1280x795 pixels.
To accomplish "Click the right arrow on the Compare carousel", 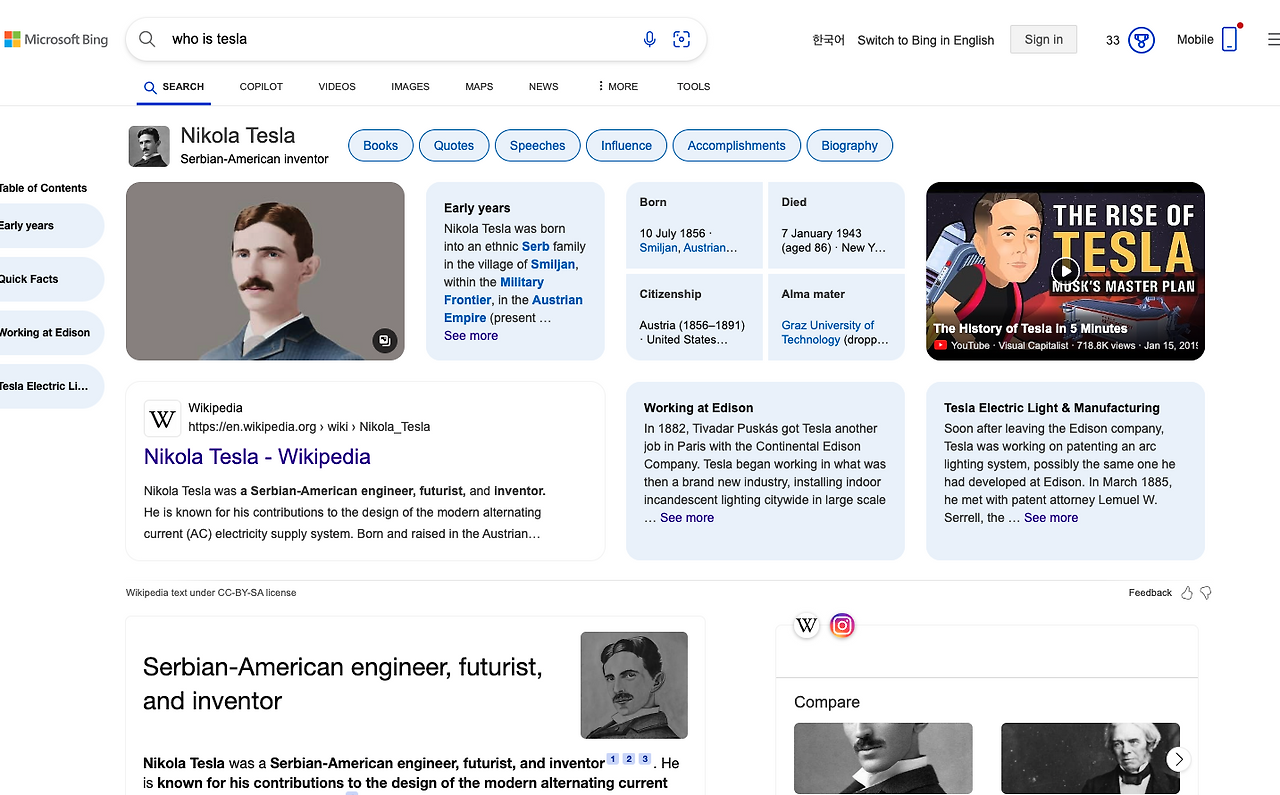I will (x=1178, y=759).
